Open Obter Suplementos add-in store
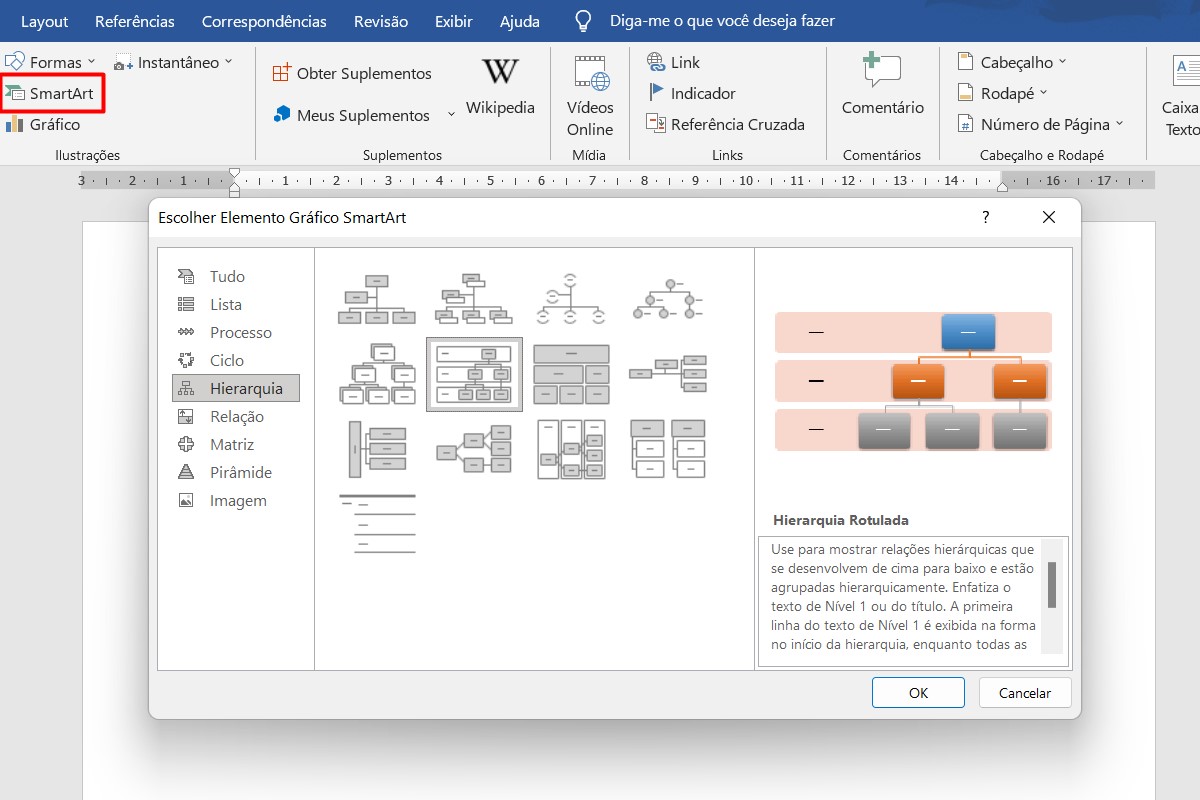Image resolution: width=1200 pixels, height=800 pixels. coord(352,74)
